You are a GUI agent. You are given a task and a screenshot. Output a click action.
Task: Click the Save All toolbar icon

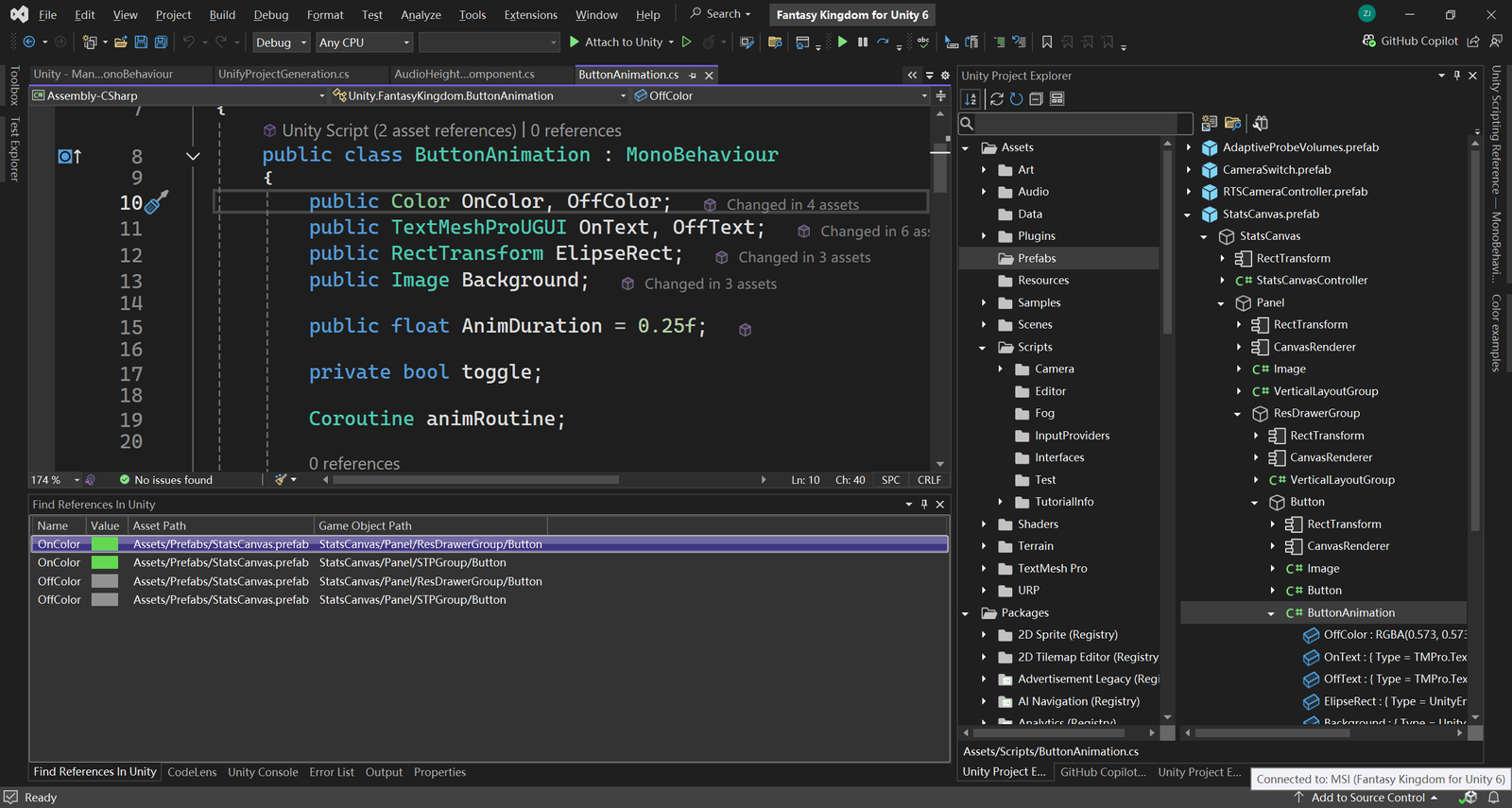161,42
